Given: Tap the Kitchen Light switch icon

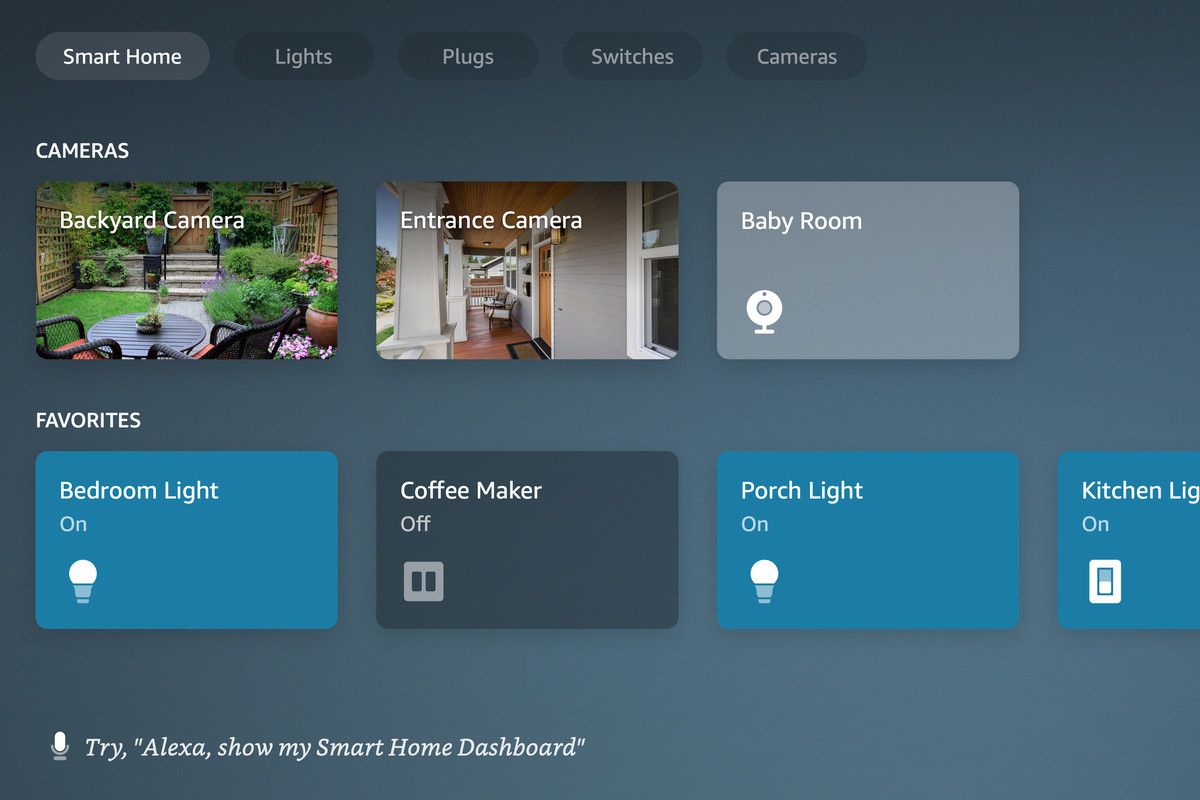Looking at the screenshot, I should click(x=1105, y=581).
